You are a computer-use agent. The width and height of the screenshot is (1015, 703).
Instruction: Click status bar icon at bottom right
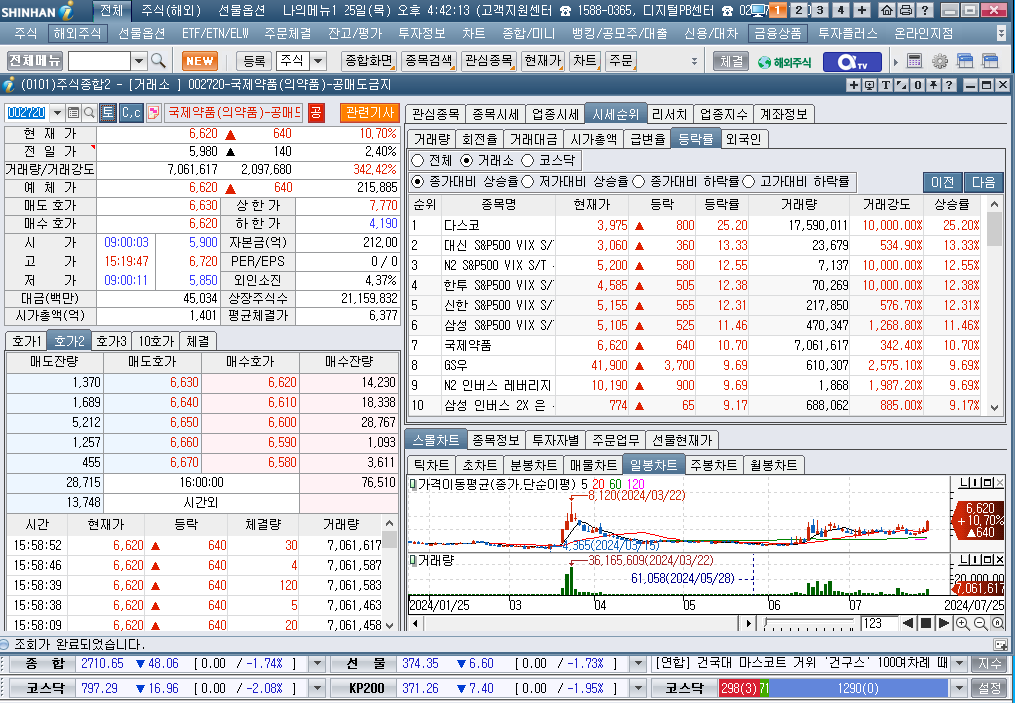click(x=1000, y=645)
